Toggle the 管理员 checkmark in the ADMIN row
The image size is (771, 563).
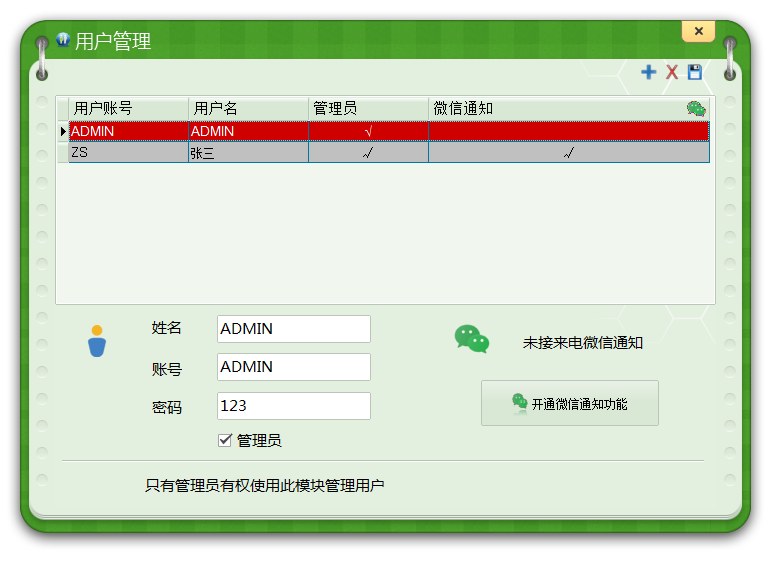(x=368, y=131)
